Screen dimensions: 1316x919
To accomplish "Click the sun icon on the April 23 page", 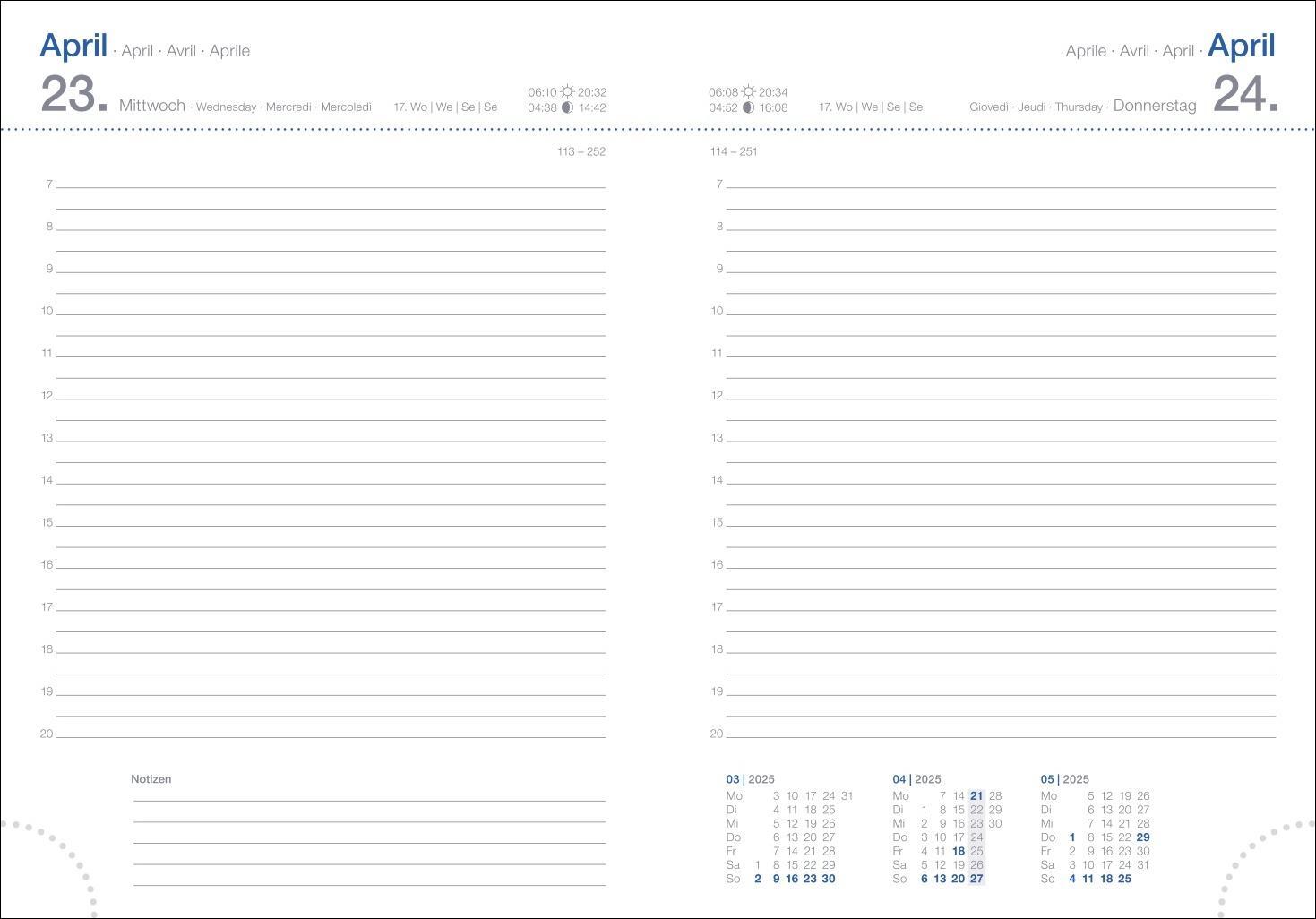I will [567, 92].
